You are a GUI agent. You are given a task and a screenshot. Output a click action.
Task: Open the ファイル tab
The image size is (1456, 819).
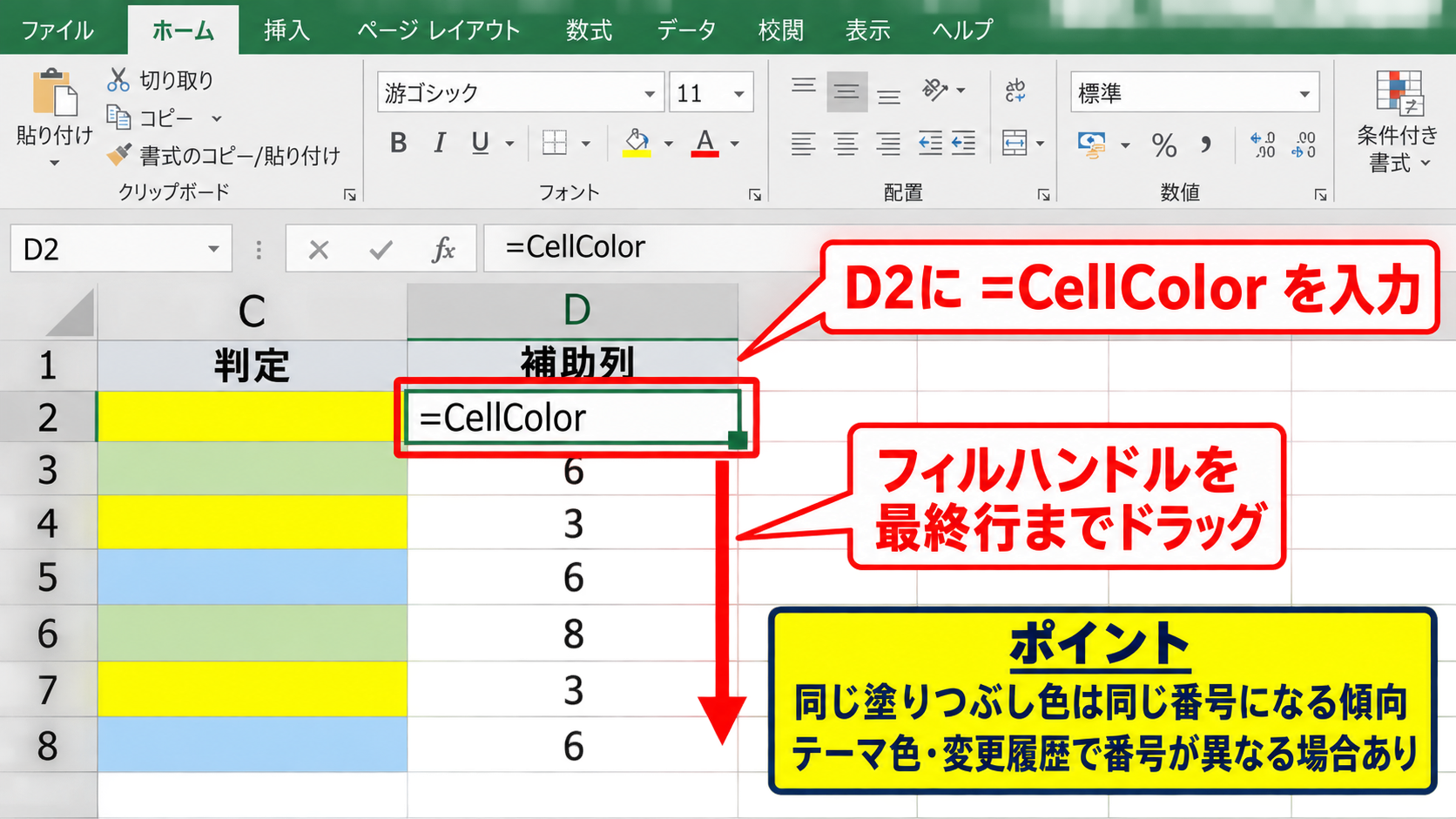57,30
